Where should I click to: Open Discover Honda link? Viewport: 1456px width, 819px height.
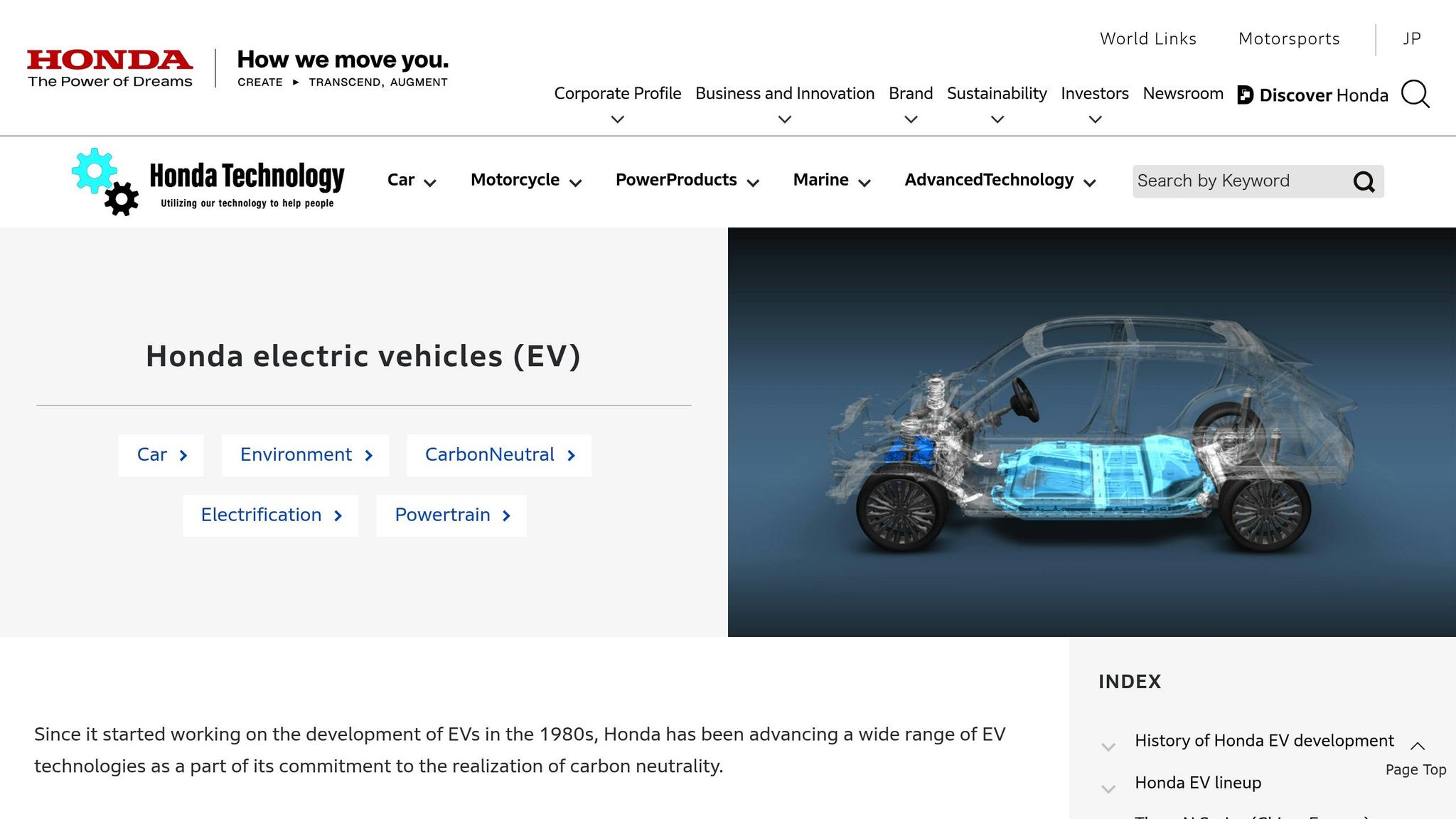coord(1312,95)
